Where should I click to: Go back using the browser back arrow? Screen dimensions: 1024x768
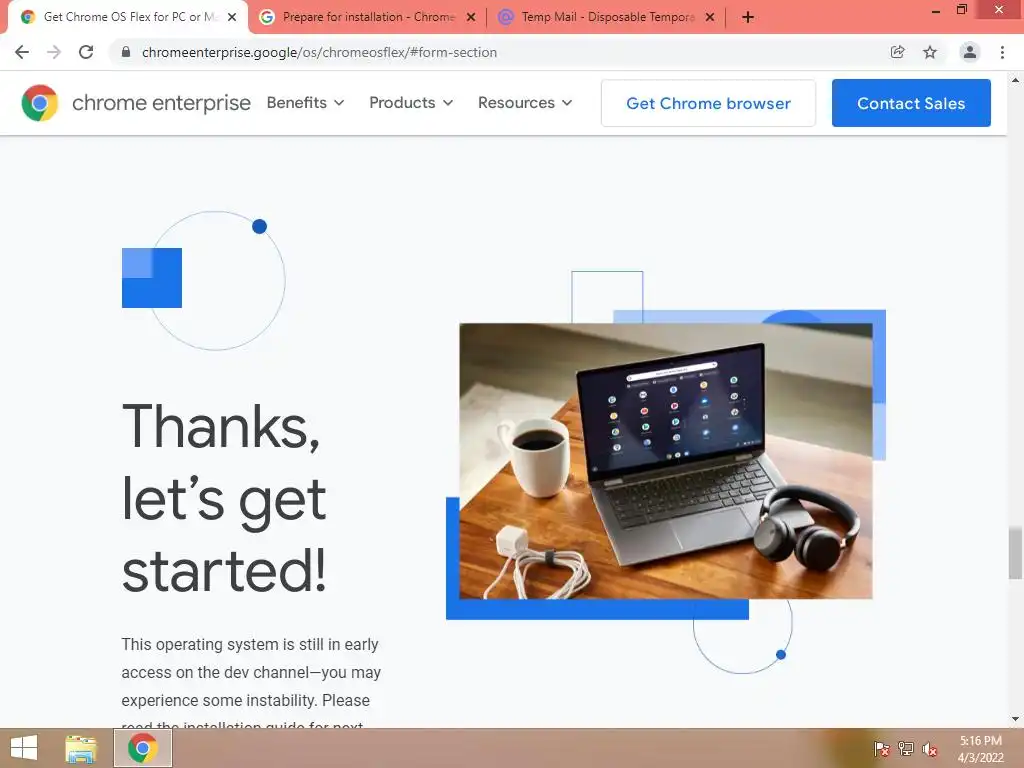(22, 52)
